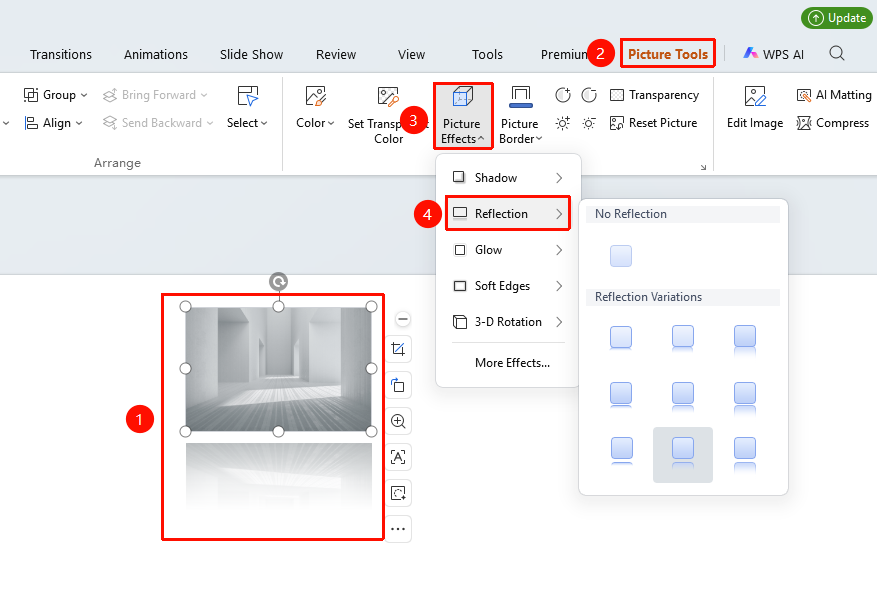Open the 3-D Rotation submenu
This screenshot has height=602, width=877.
click(508, 322)
